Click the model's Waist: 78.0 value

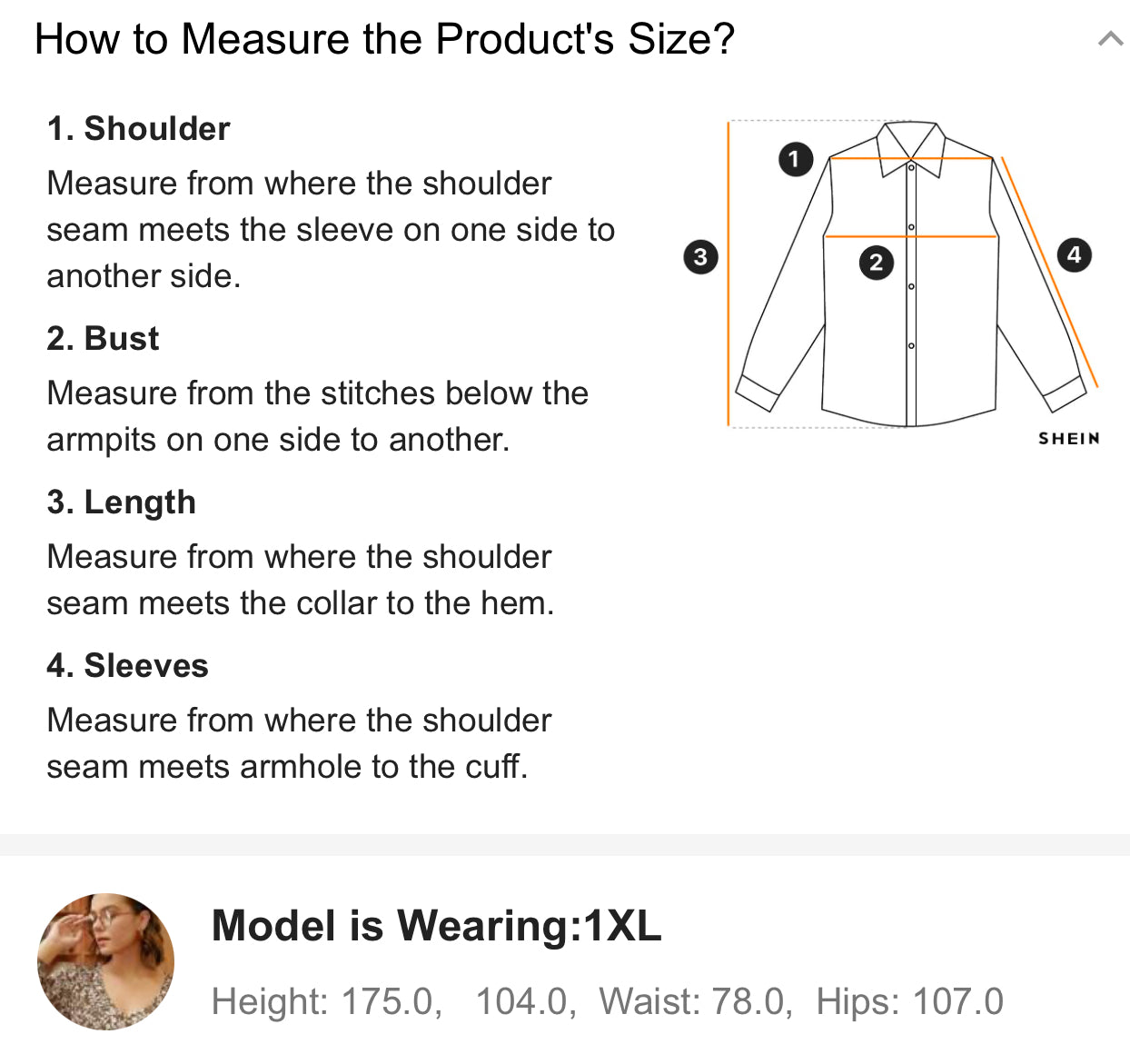[x=695, y=1001]
